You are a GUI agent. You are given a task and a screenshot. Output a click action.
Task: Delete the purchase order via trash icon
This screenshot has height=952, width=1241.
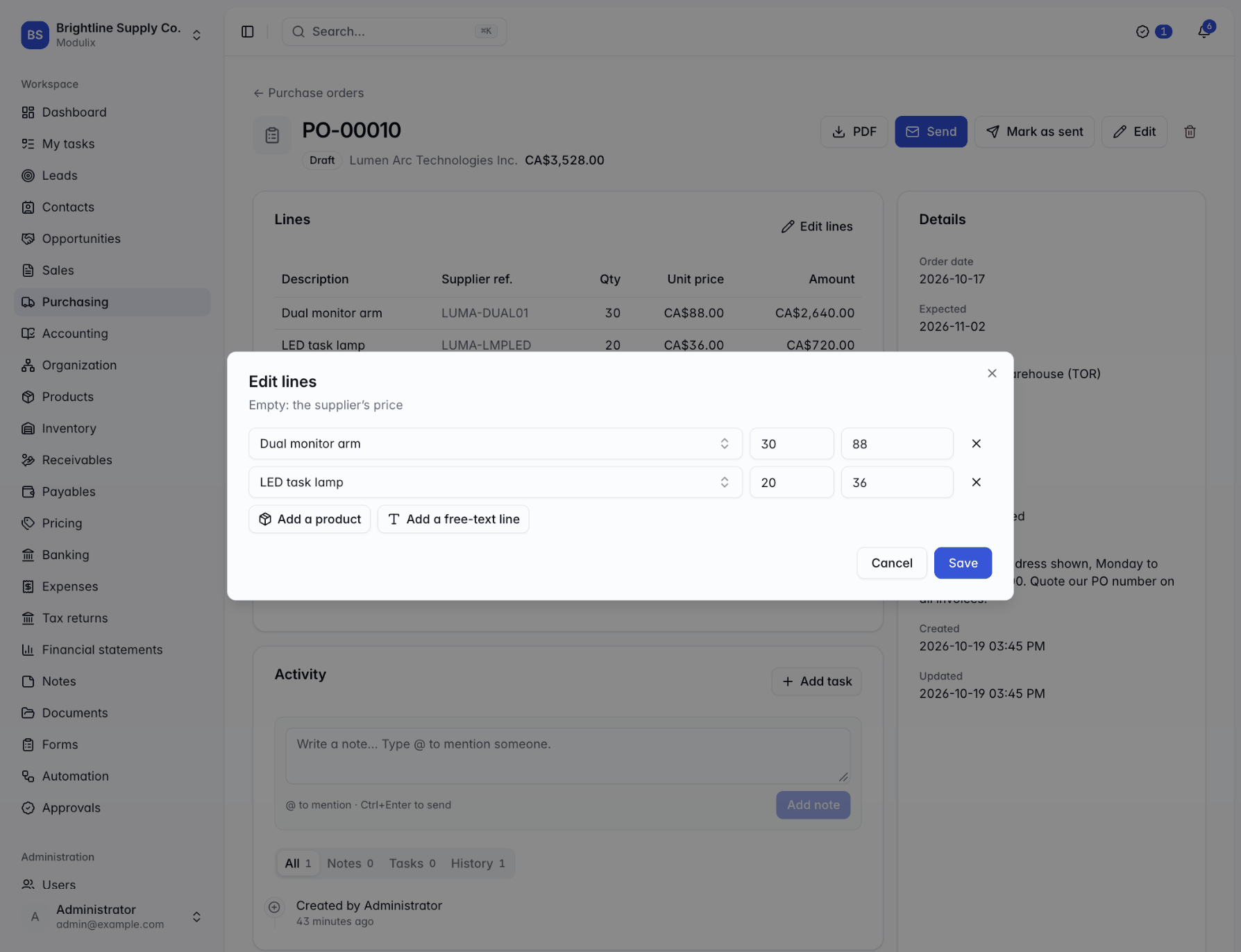pos(1190,132)
